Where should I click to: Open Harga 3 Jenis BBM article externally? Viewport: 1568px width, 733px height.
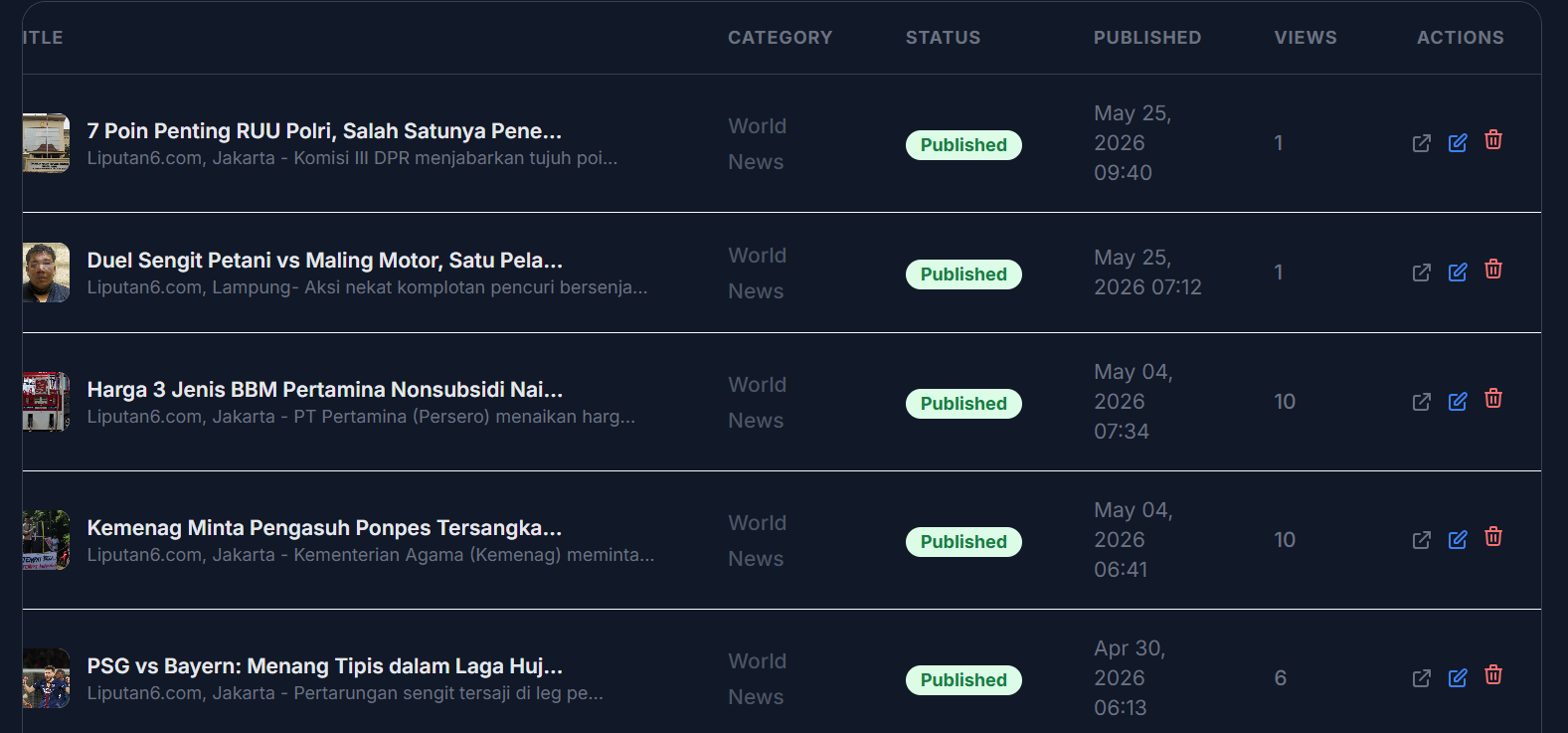pyautogui.click(x=1422, y=402)
